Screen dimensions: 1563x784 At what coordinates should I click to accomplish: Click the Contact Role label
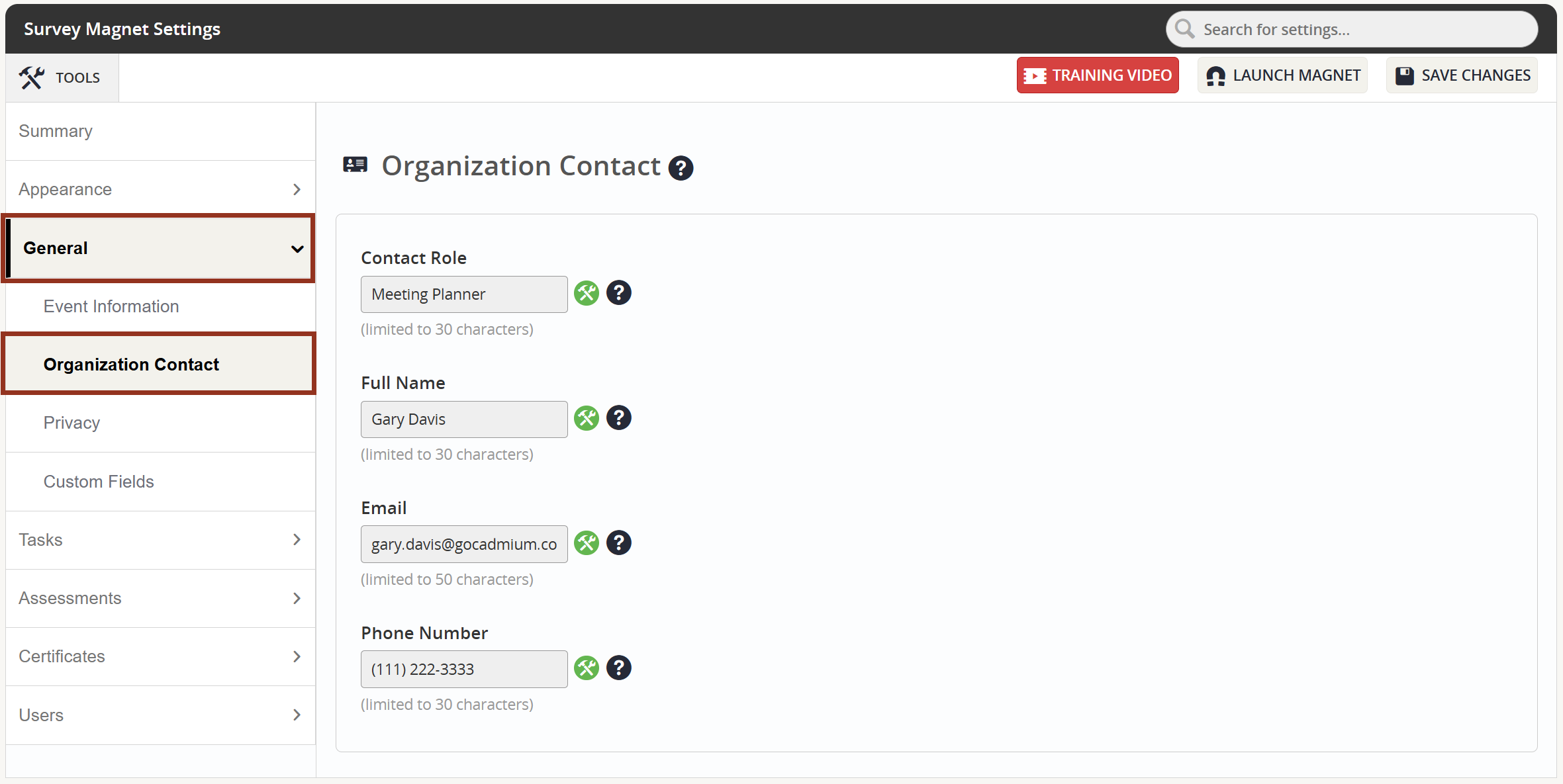pyautogui.click(x=414, y=258)
